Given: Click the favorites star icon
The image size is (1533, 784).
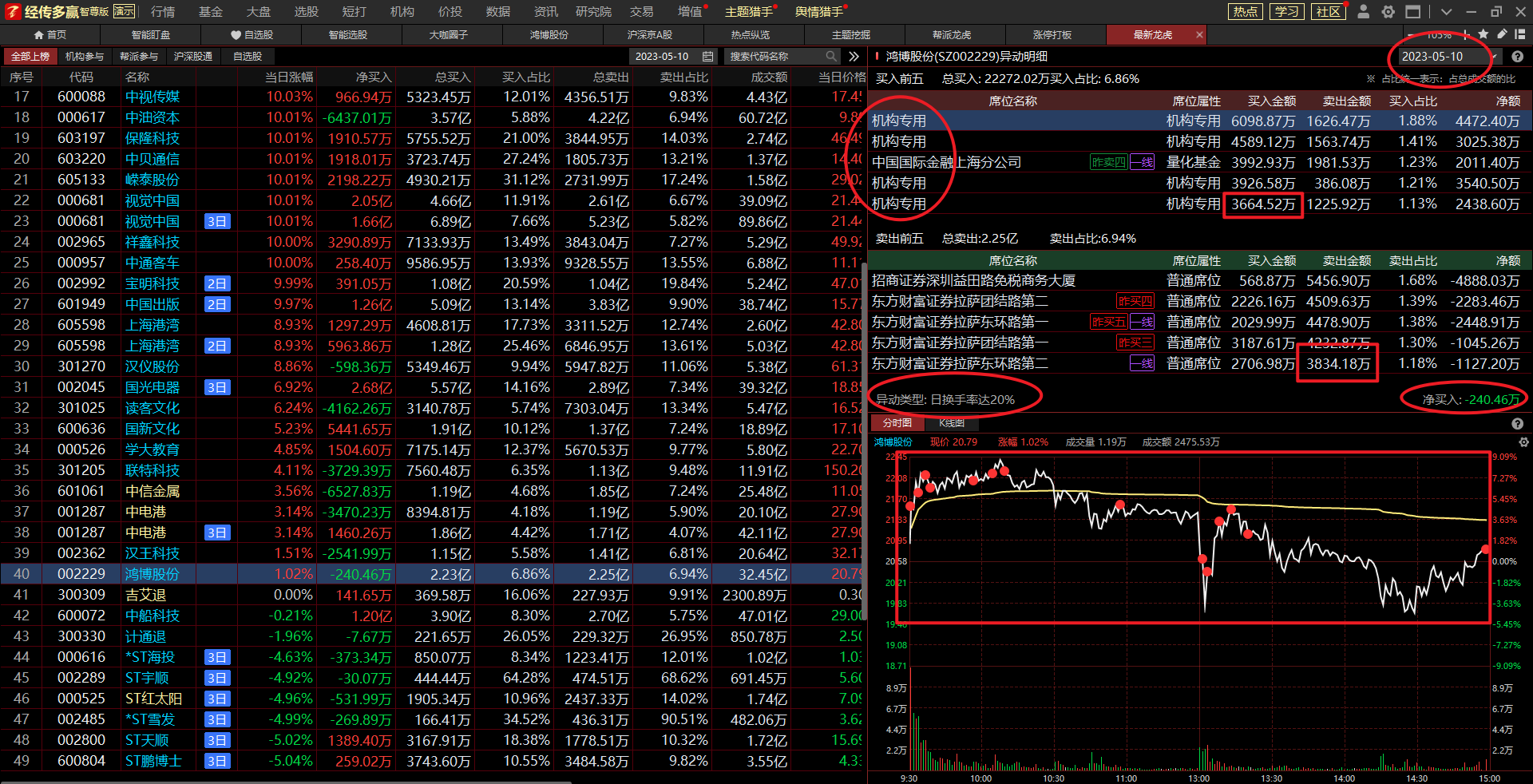Looking at the screenshot, I should (x=1483, y=34).
